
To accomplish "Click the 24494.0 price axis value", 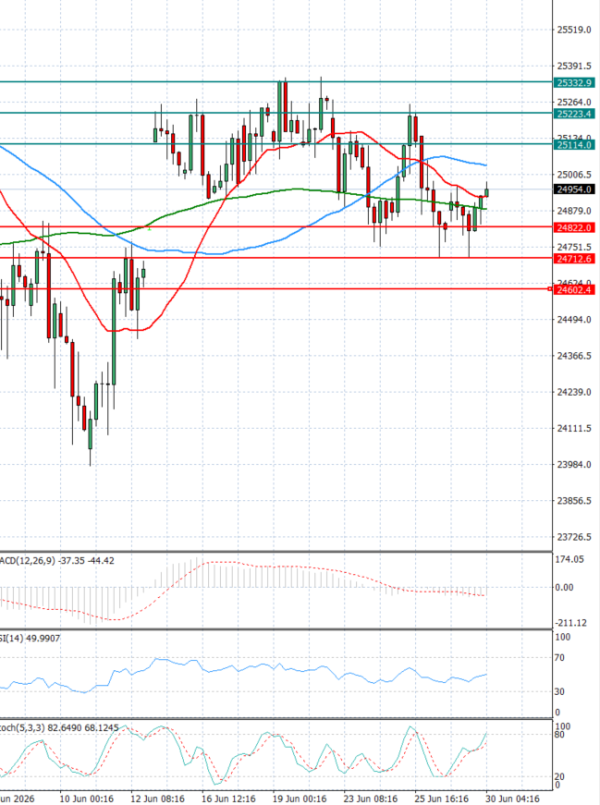I will pos(574,319).
